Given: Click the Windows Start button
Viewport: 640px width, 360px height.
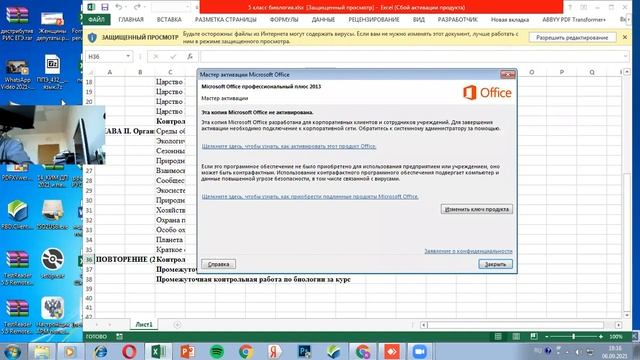Looking at the screenshot, I should 12,351.
